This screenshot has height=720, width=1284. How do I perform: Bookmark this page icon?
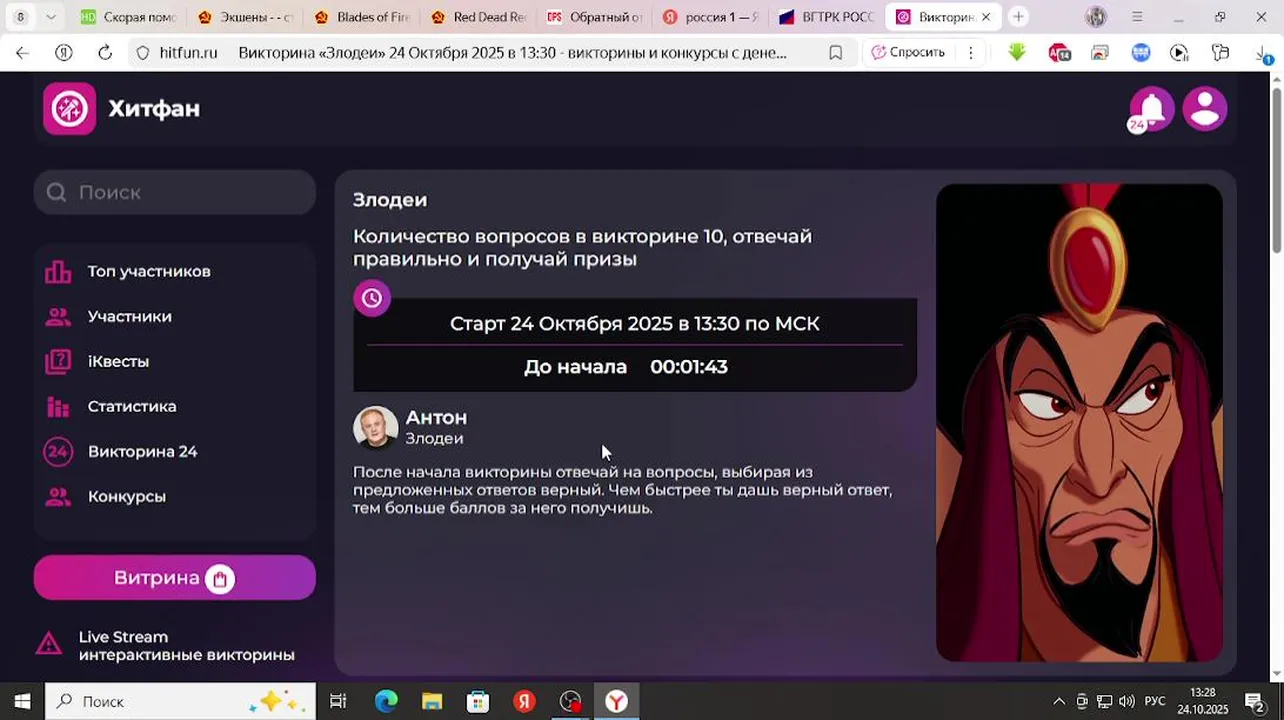pos(835,53)
